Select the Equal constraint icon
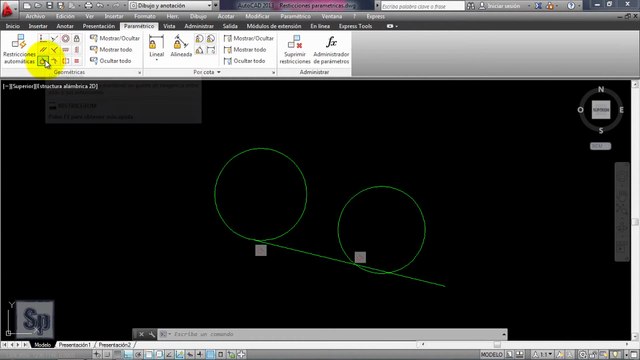Screen dimensions: 640x360 coord(76,61)
